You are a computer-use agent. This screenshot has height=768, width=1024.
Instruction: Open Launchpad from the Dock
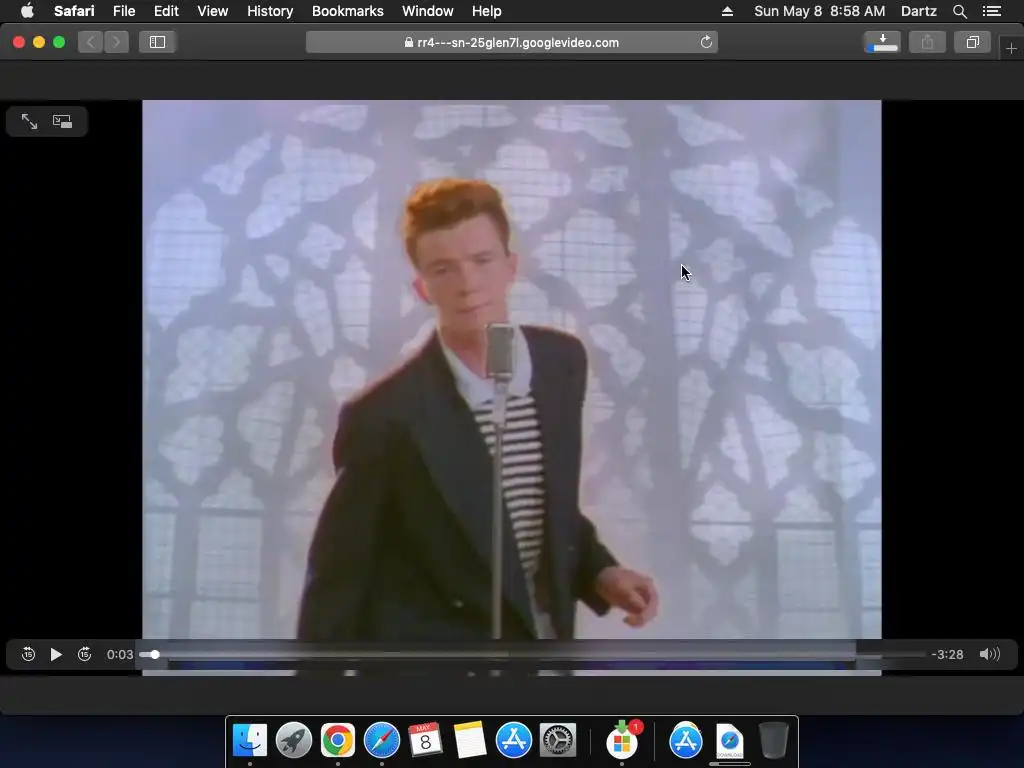pyautogui.click(x=294, y=741)
